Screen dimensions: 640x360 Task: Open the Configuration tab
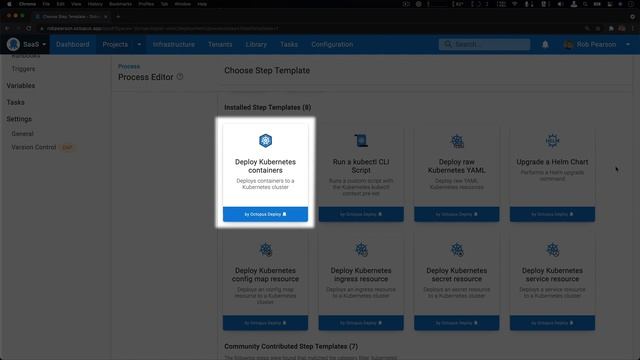(x=332, y=44)
